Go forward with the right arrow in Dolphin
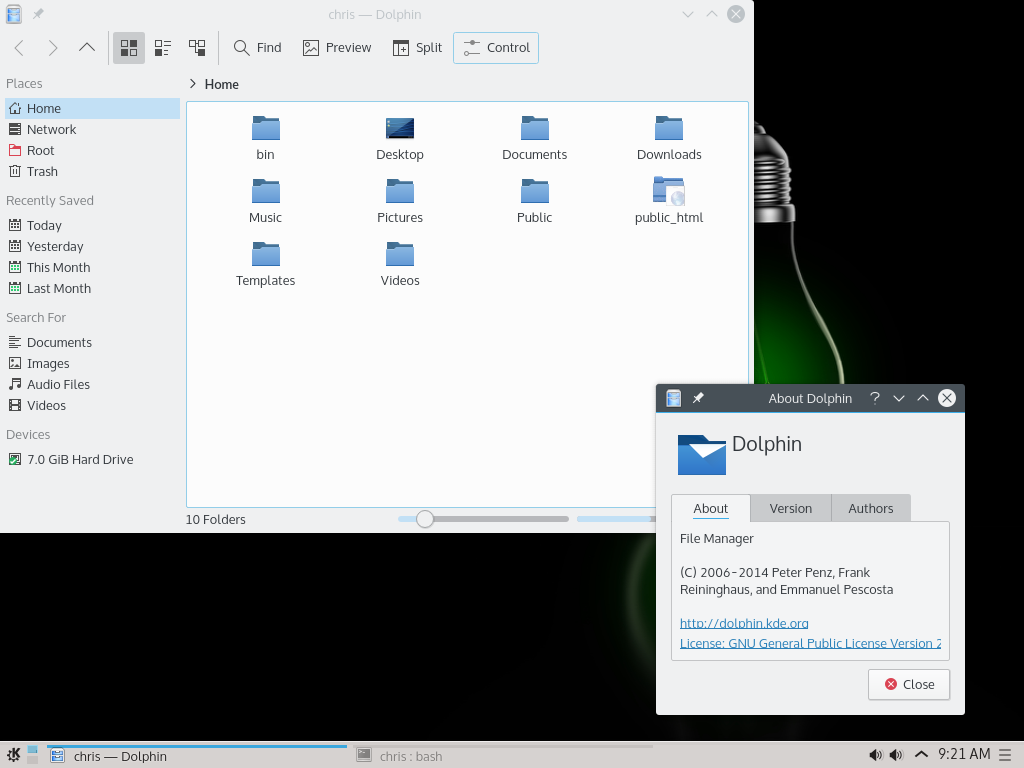This screenshot has height=768, width=1024. point(53,48)
